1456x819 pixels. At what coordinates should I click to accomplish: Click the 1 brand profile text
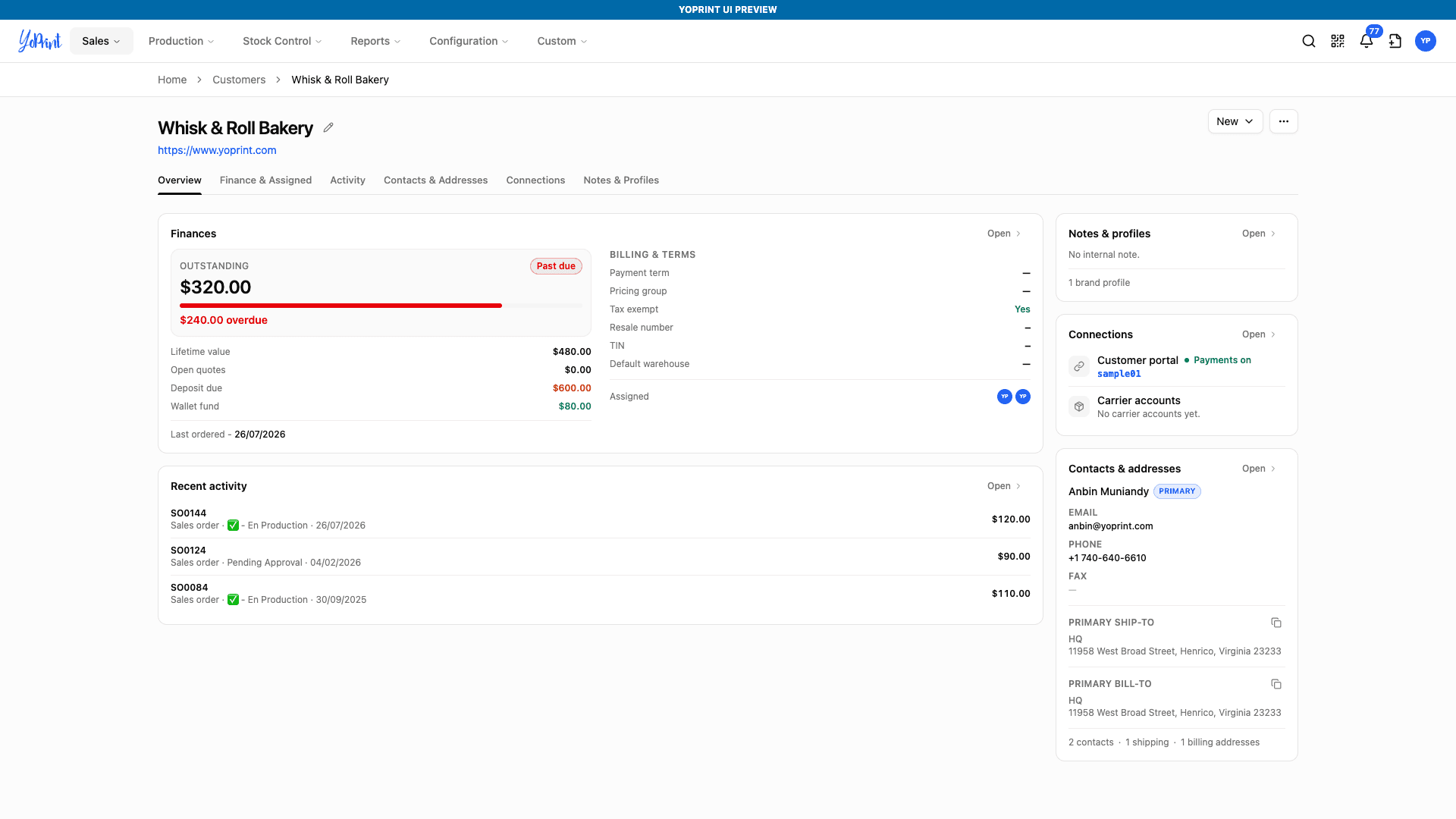pos(1099,283)
